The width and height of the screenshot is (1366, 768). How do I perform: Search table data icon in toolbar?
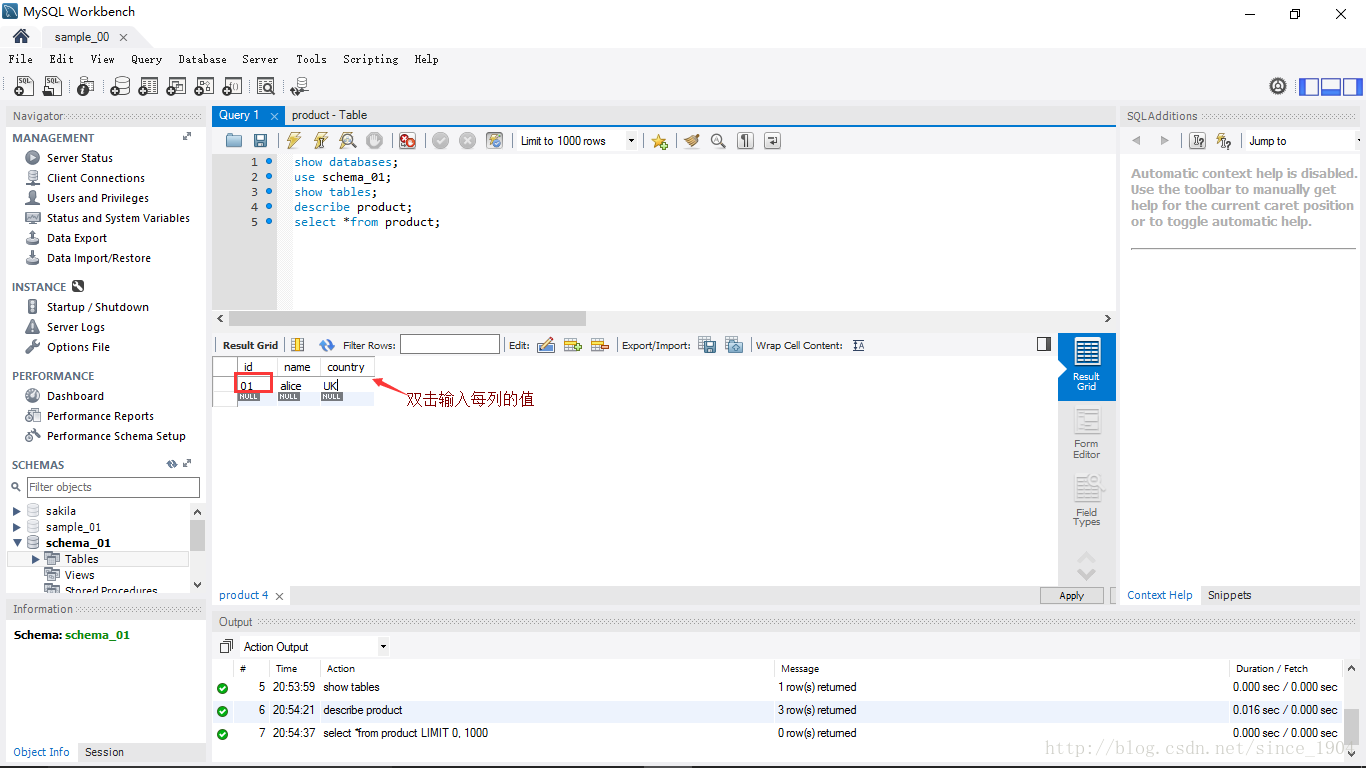(266, 87)
